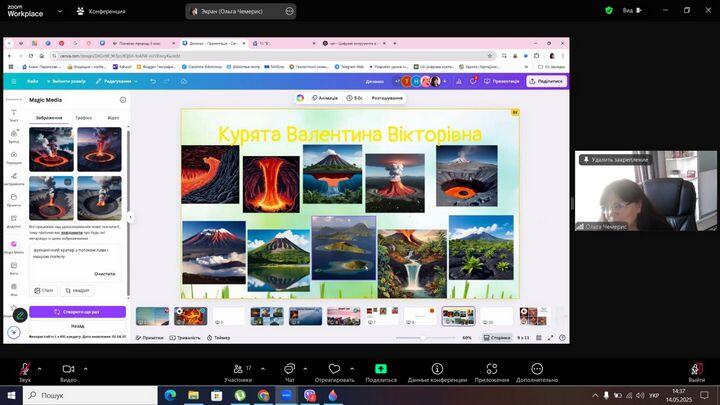720x405 pixels.
Task: Click the Canva redo arrow
Action: (167, 81)
